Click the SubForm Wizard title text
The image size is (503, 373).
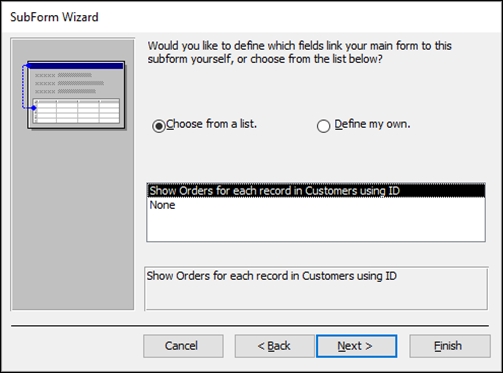coord(54,17)
